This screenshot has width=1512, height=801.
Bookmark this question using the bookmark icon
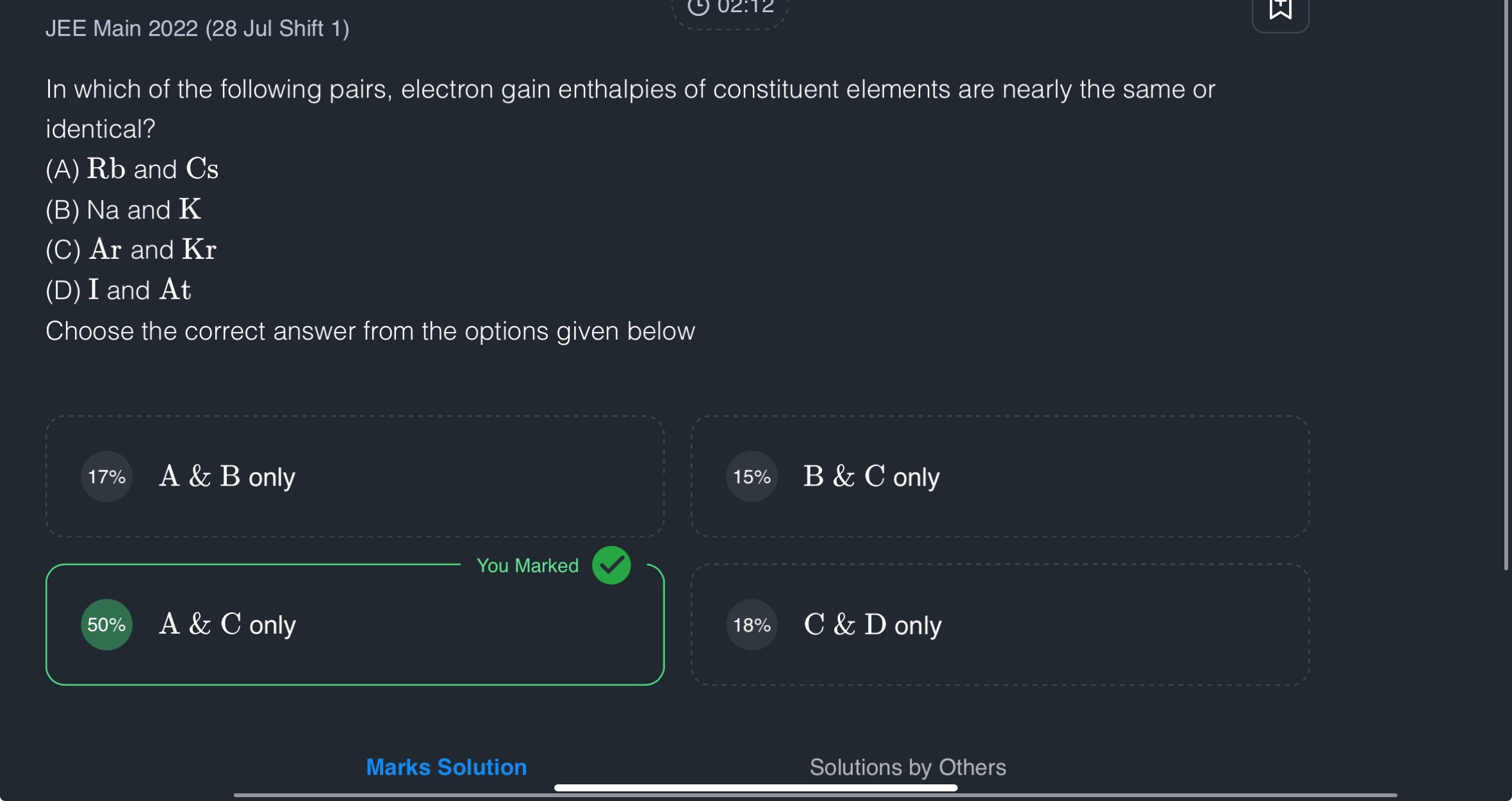(1280, 9)
